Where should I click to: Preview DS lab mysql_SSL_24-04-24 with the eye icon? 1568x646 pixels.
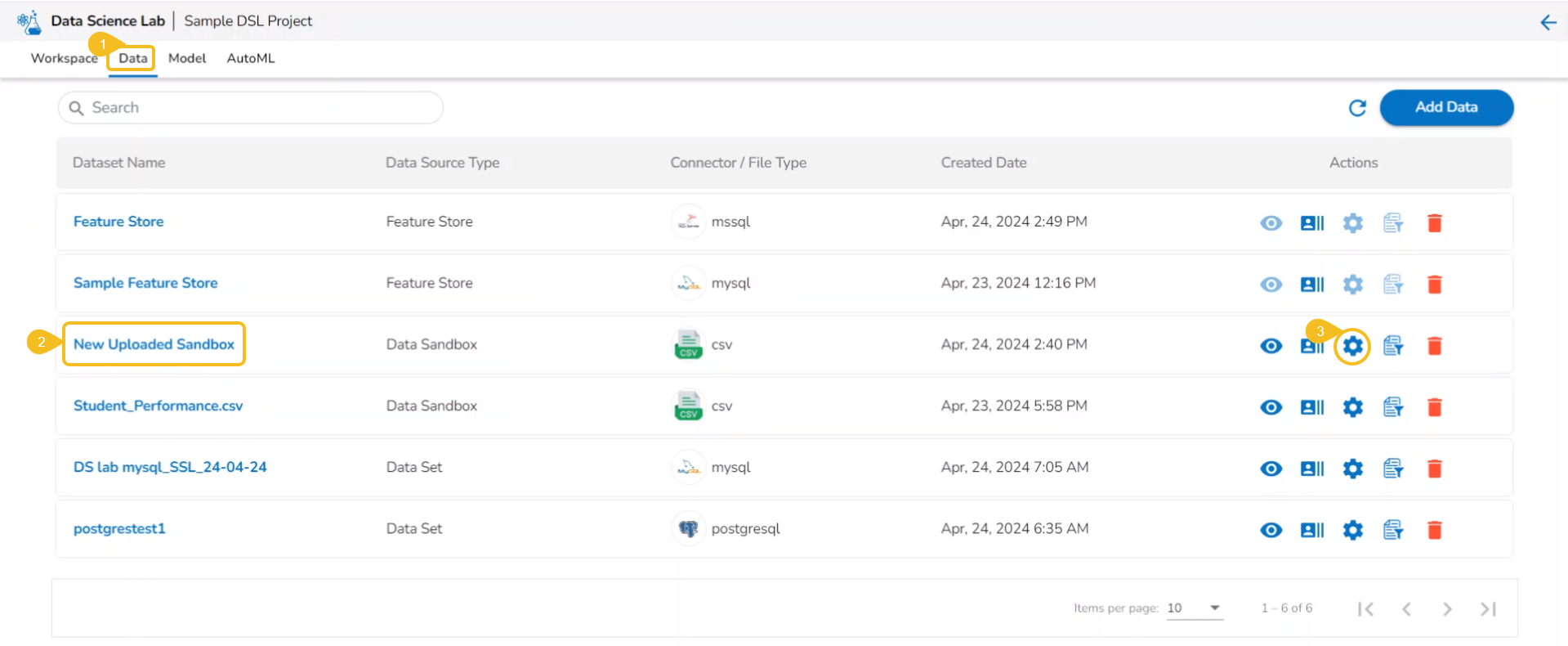point(1271,469)
